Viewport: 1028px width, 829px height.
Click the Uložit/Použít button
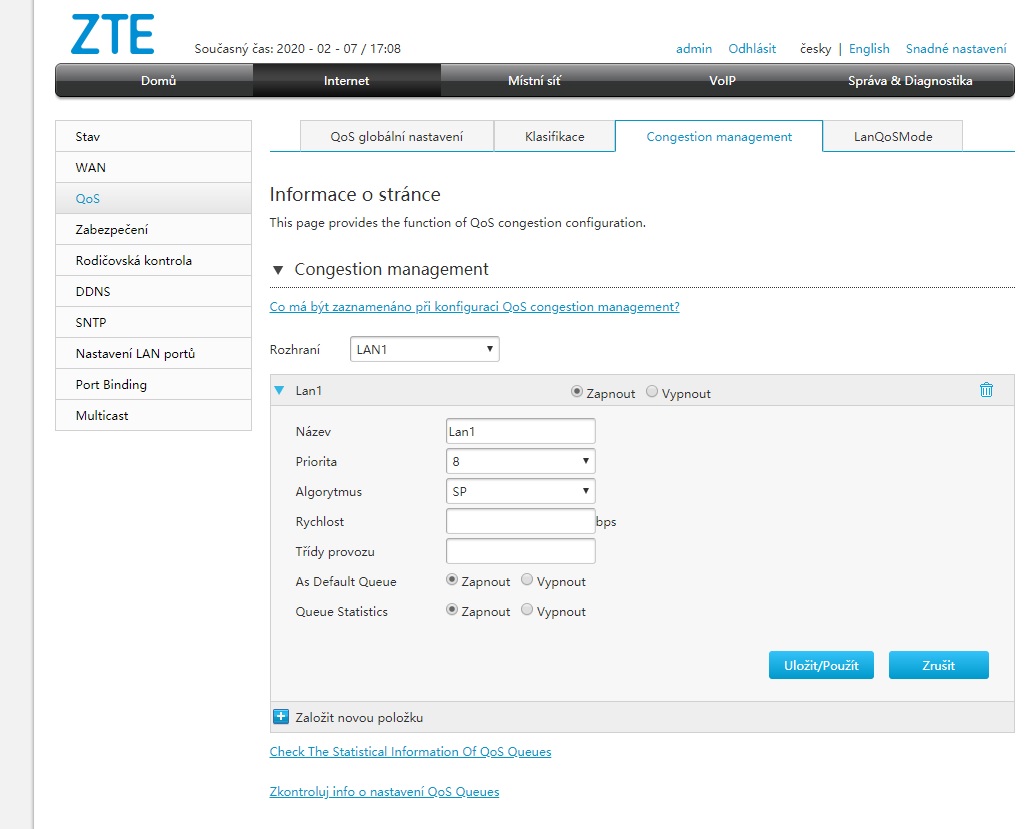tap(821, 665)
